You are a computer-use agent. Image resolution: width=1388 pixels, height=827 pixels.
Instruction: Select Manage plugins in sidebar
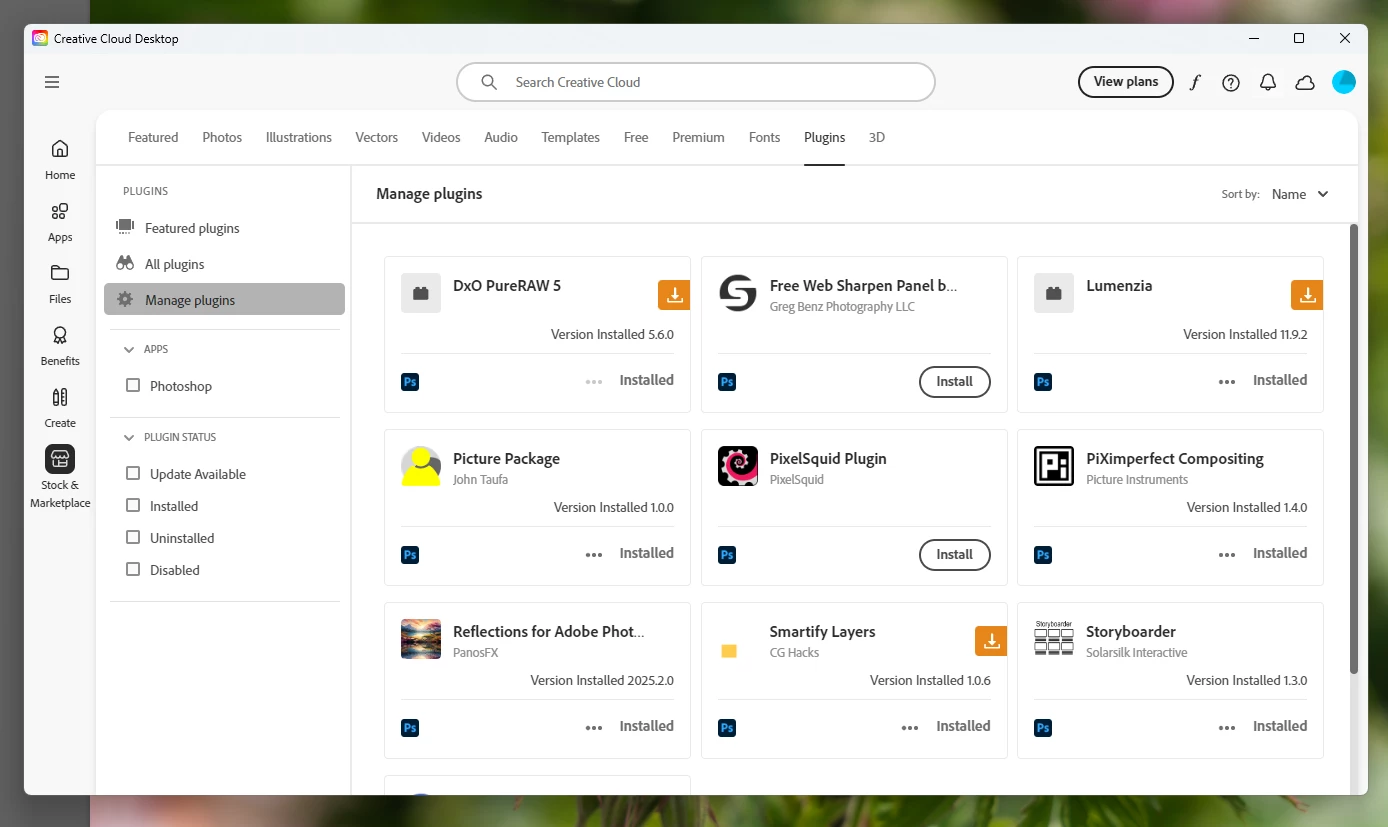point(224,300)
